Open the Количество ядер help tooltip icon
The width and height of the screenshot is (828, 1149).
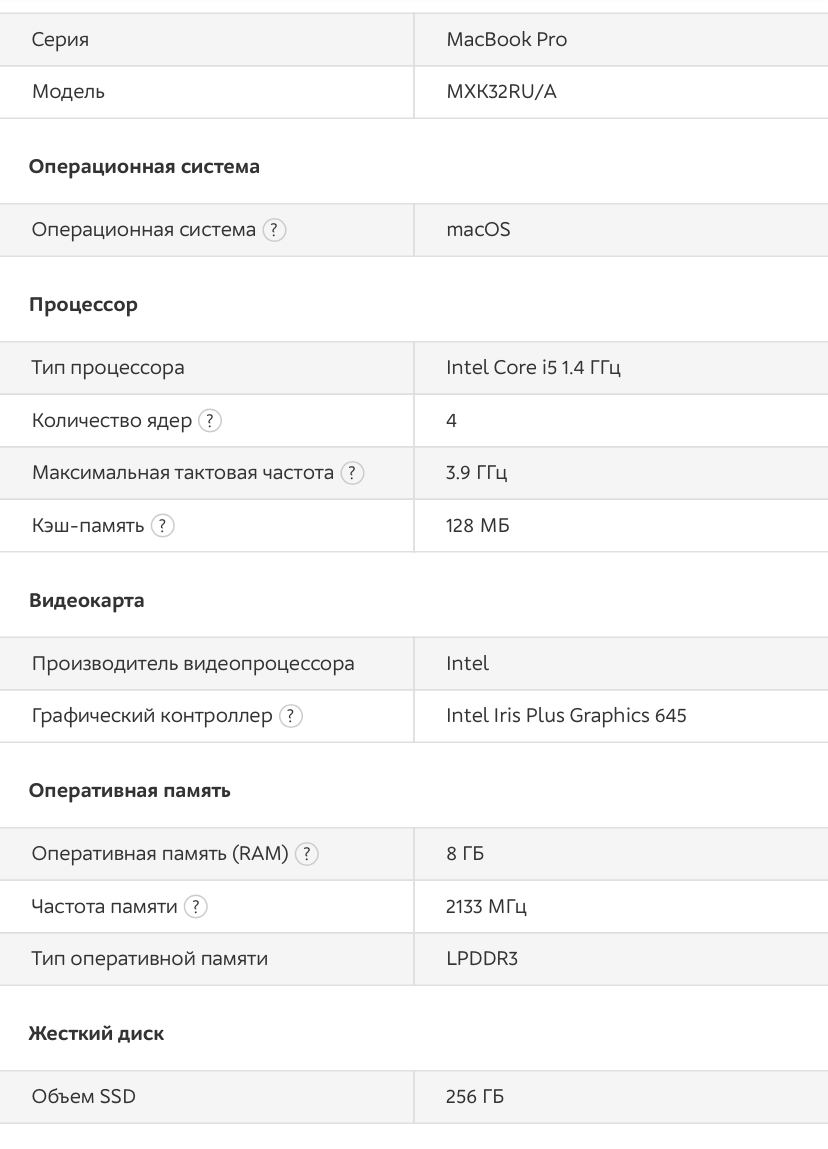click(209, 421)
